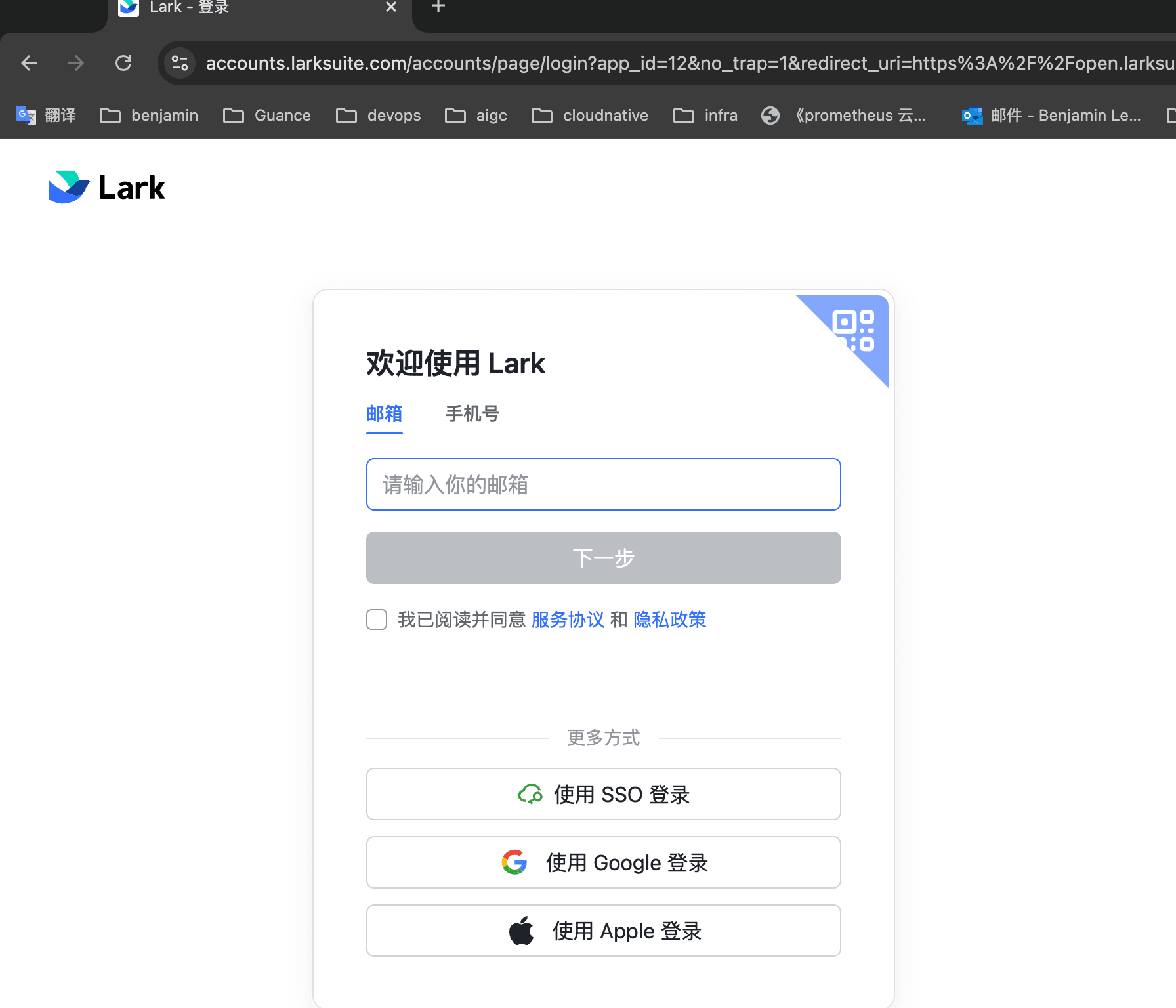Open the 翻译 bookmark

46,115
